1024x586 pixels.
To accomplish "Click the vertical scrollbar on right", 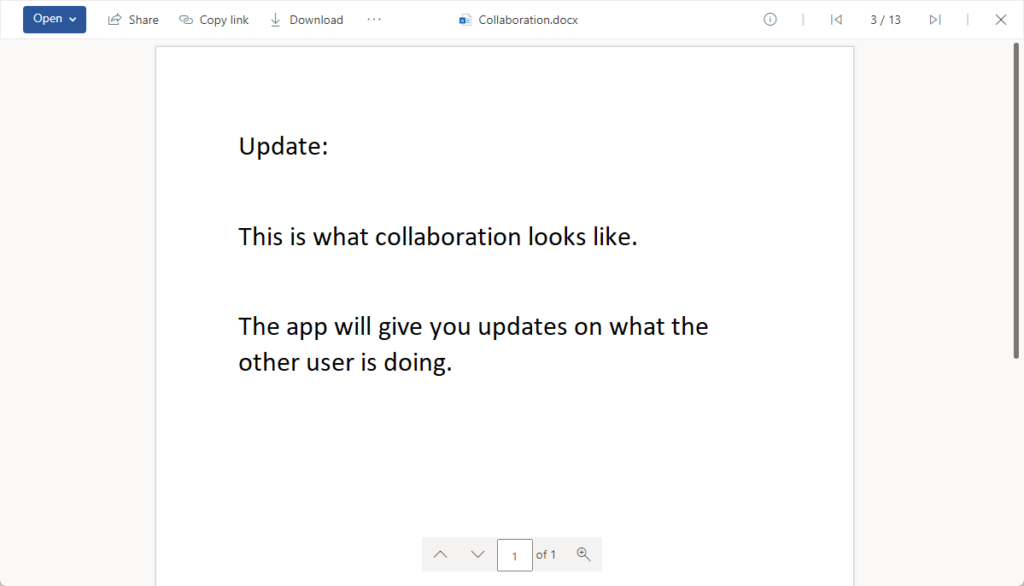I will [1016, 201].
